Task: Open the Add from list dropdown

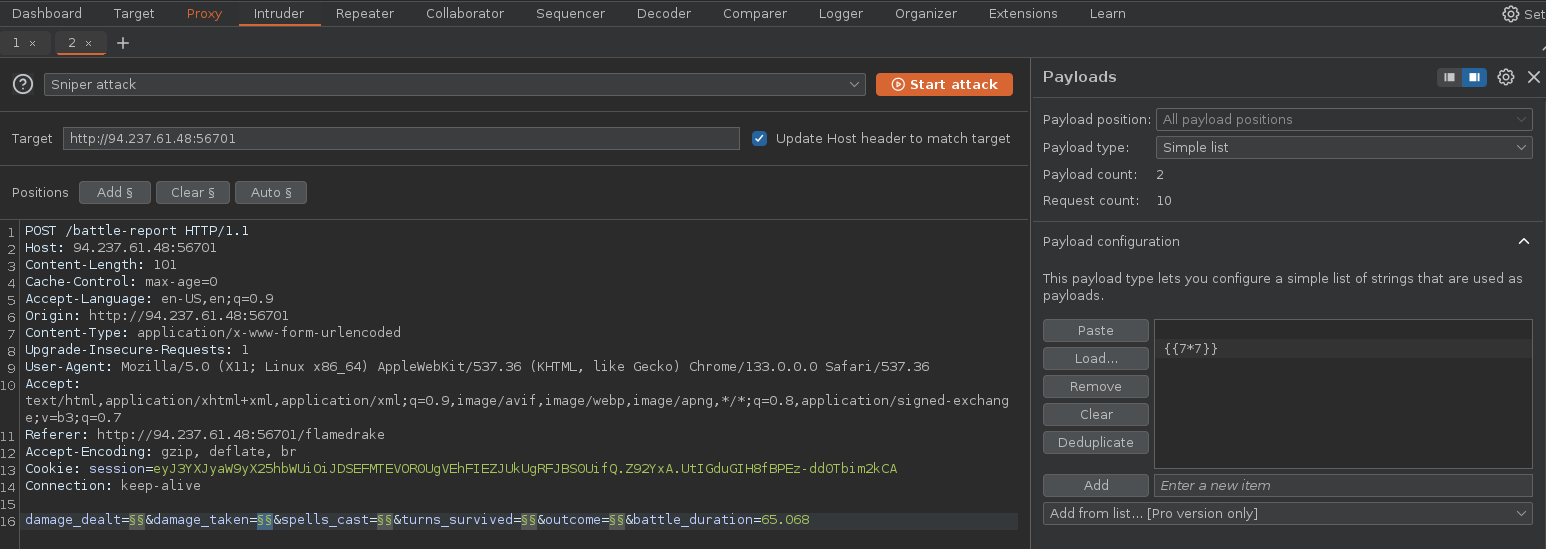Action: click(1287, 513)
